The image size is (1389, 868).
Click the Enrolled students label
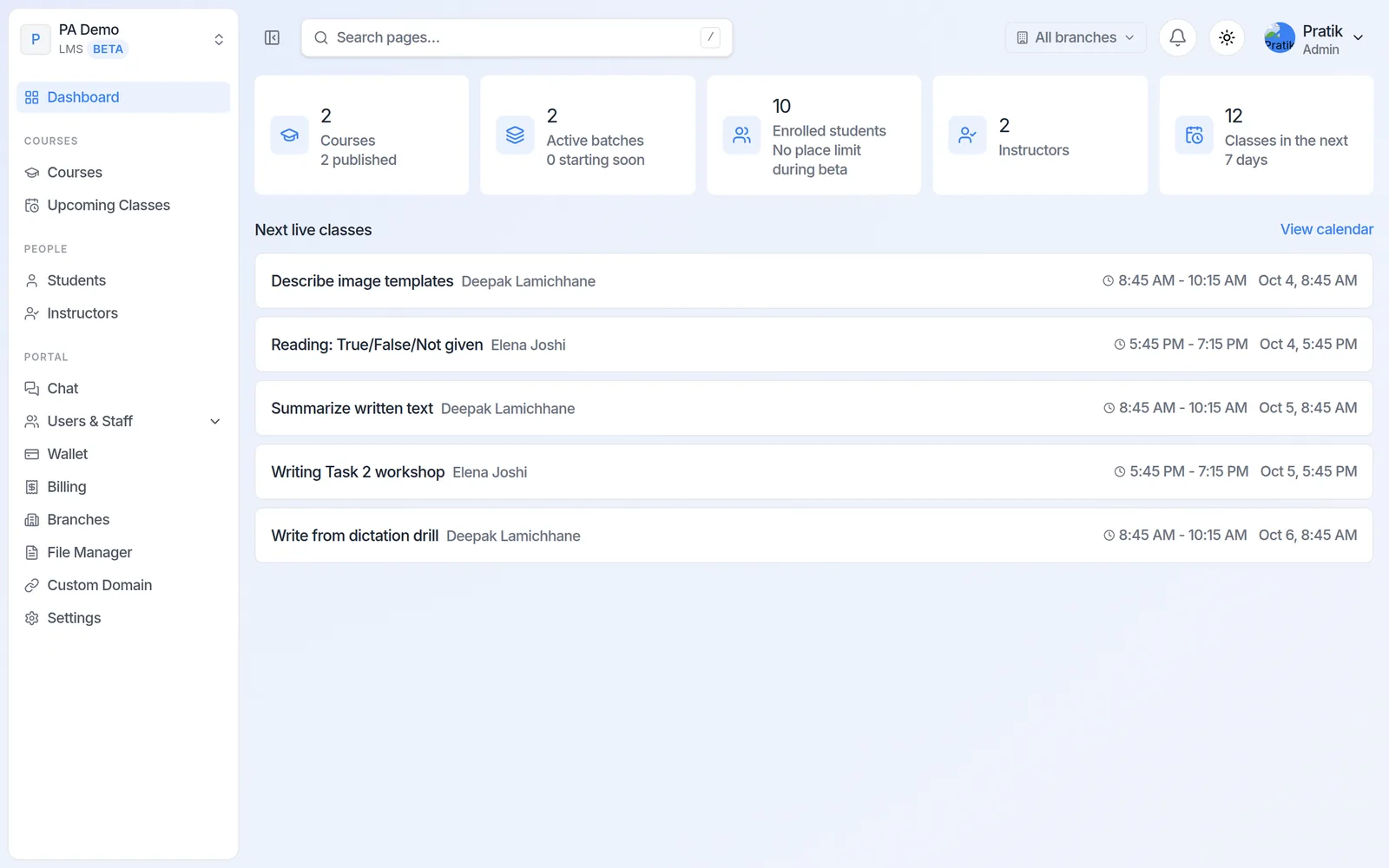(829, 131)
